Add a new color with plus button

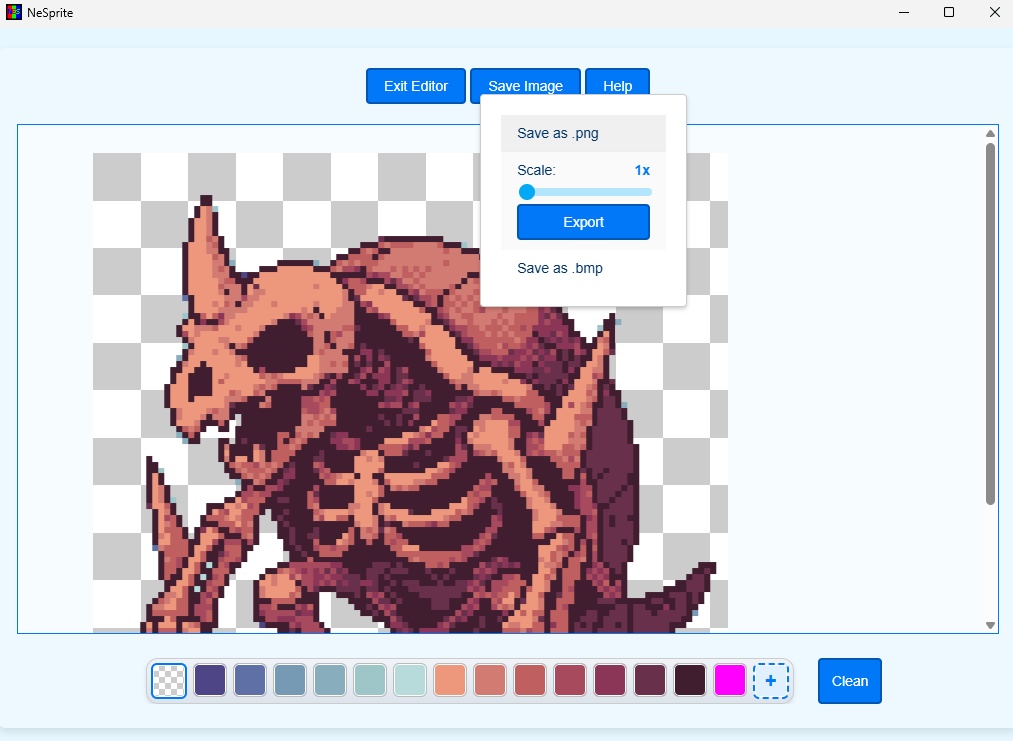(771, 681)
